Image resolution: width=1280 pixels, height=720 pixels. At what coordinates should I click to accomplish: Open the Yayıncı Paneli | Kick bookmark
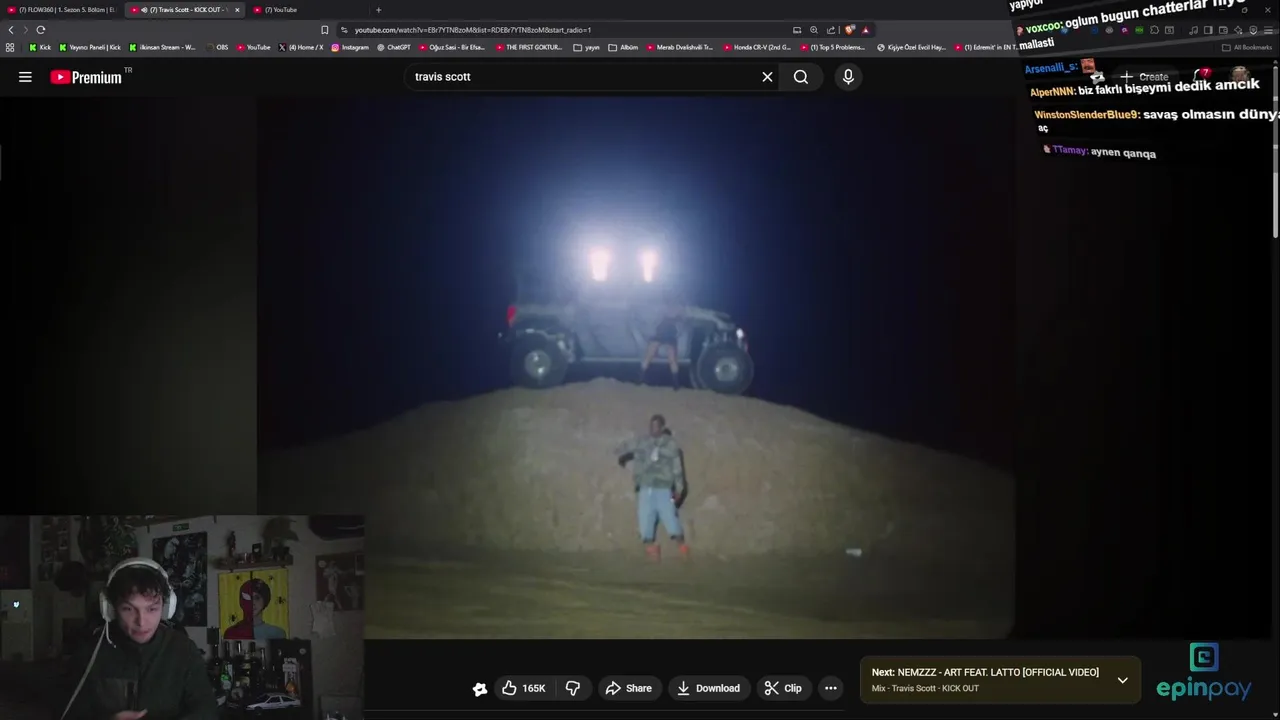[x=90, y=47]
